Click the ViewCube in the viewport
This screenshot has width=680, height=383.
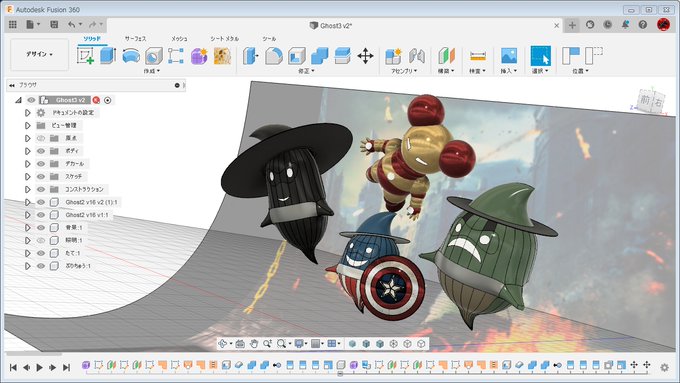(x=651, y=101)
